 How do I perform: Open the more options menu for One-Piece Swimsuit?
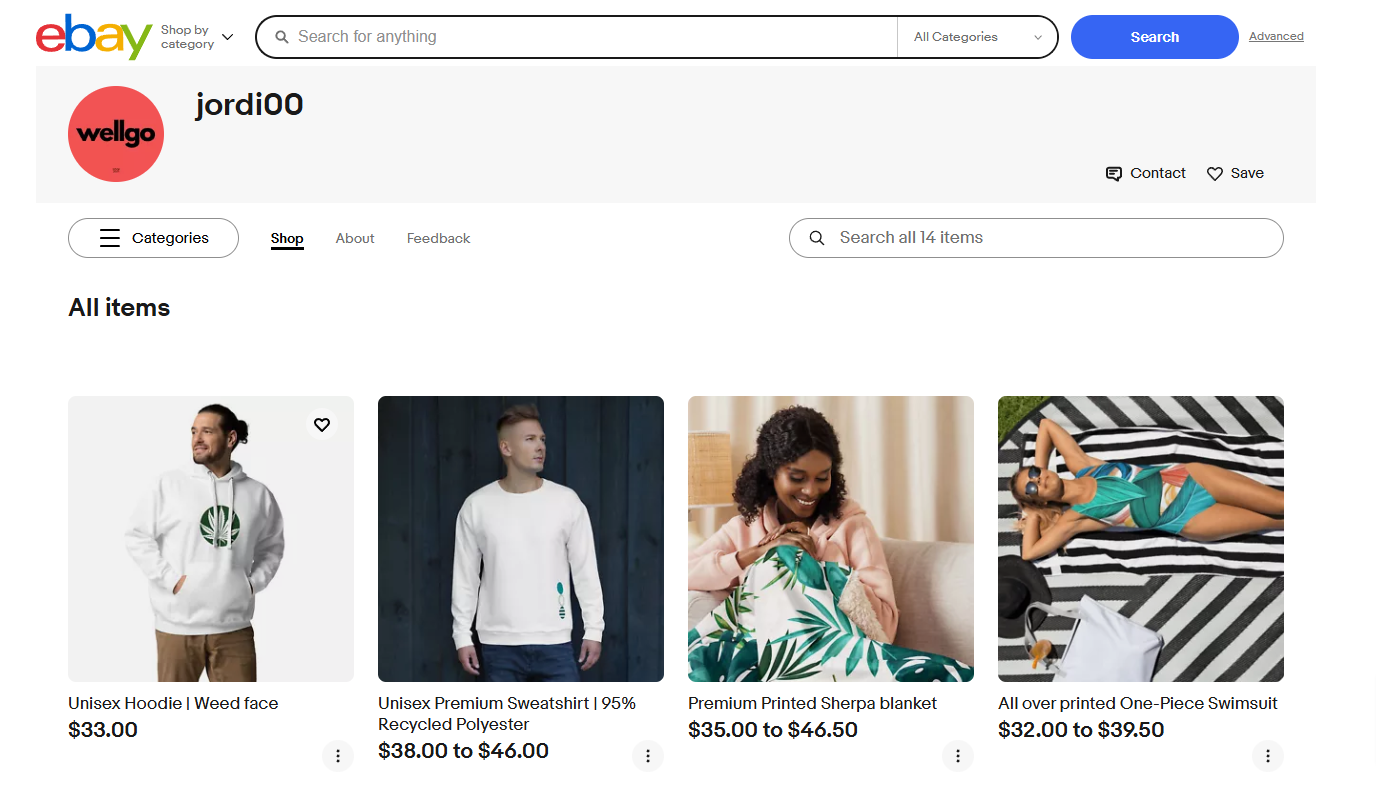click(x=1268, y=756)
